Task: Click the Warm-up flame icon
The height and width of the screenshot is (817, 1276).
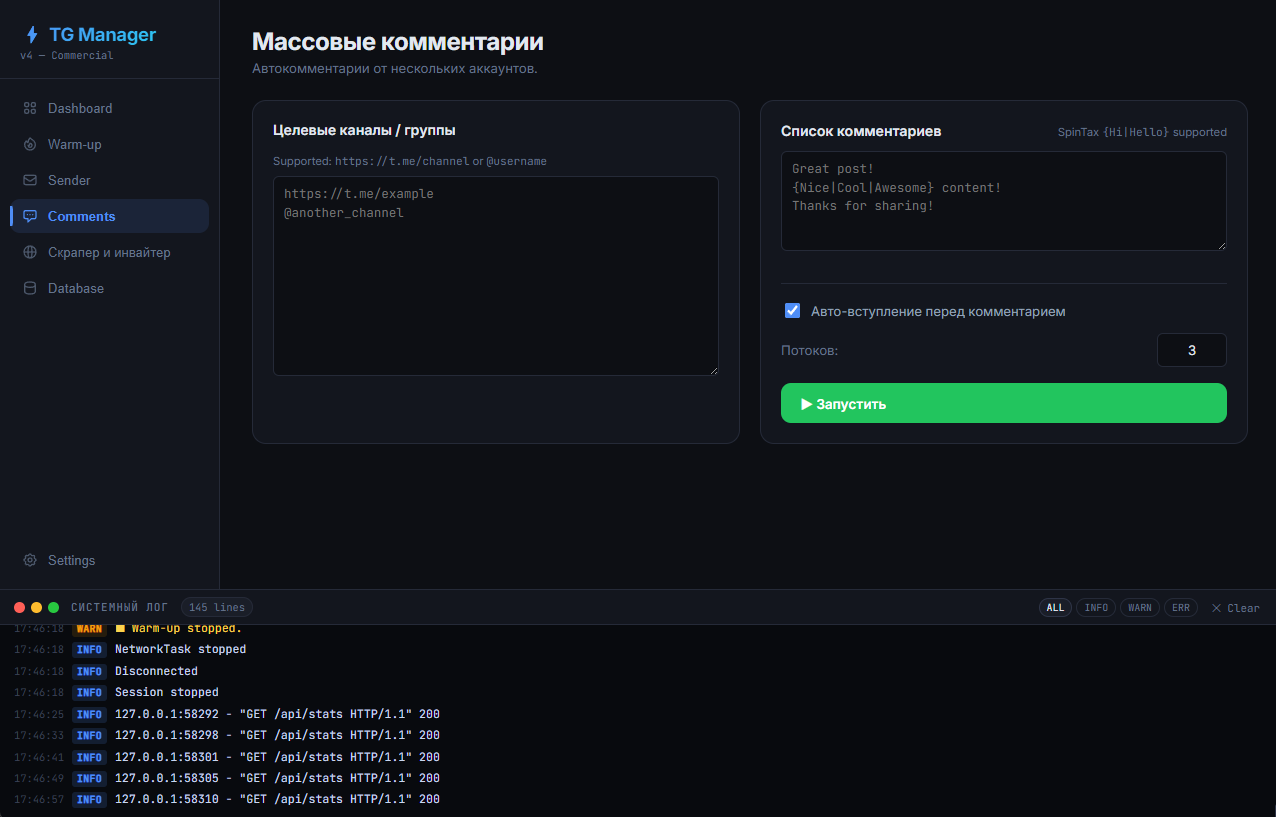Action: click(x=30, y=144)
